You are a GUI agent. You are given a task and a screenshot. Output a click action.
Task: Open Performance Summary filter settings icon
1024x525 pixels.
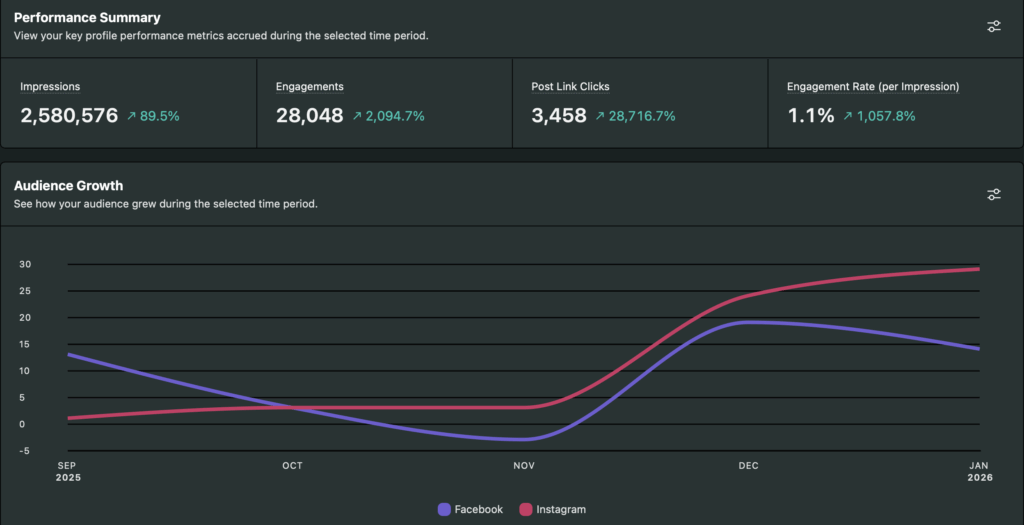(993, 27)
